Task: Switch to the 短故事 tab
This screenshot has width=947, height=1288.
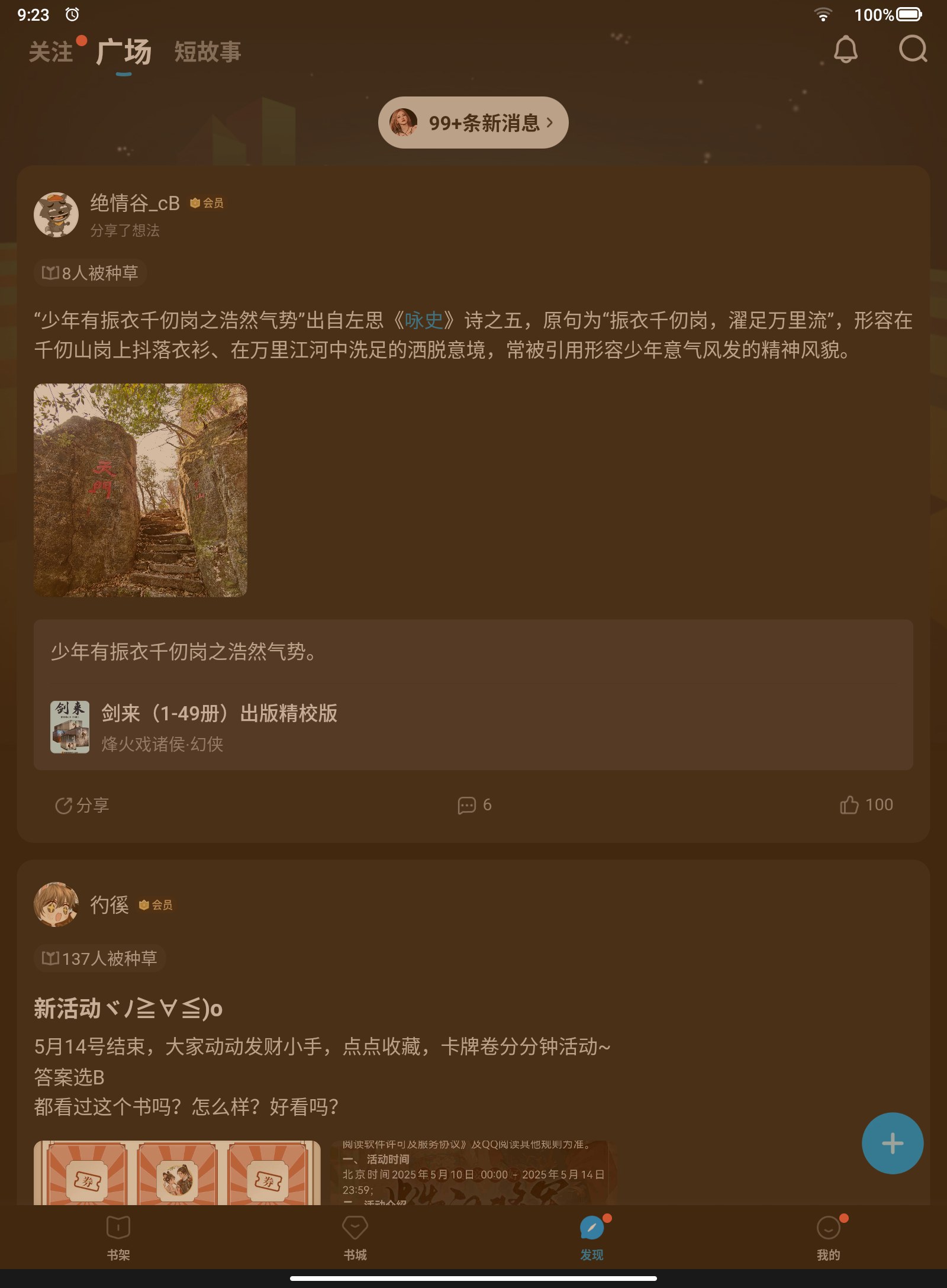Action: 208,51
